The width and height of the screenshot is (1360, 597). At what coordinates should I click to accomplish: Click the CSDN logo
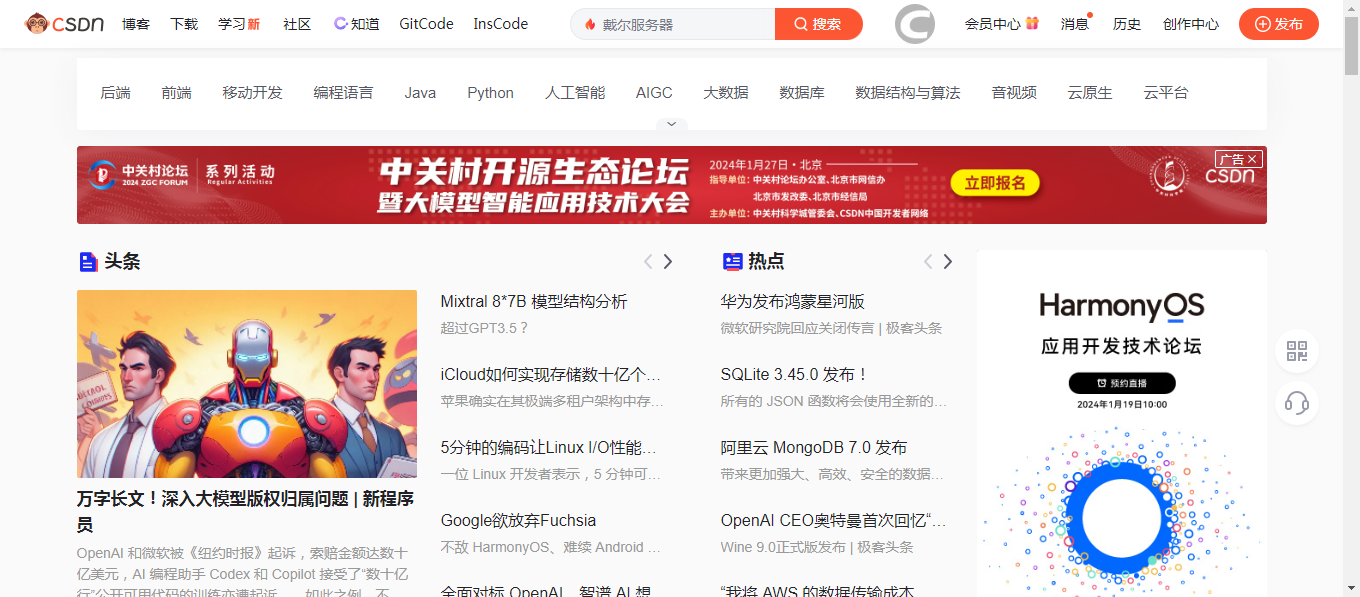(x=65, y=23)
